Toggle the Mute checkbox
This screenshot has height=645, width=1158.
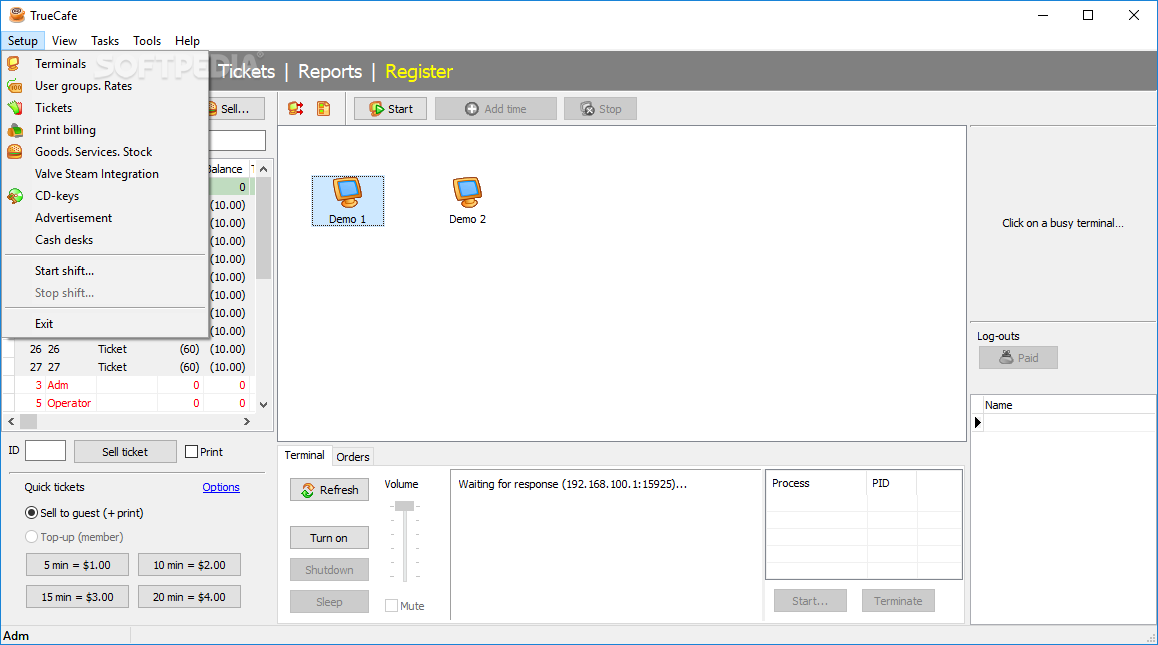391,606
